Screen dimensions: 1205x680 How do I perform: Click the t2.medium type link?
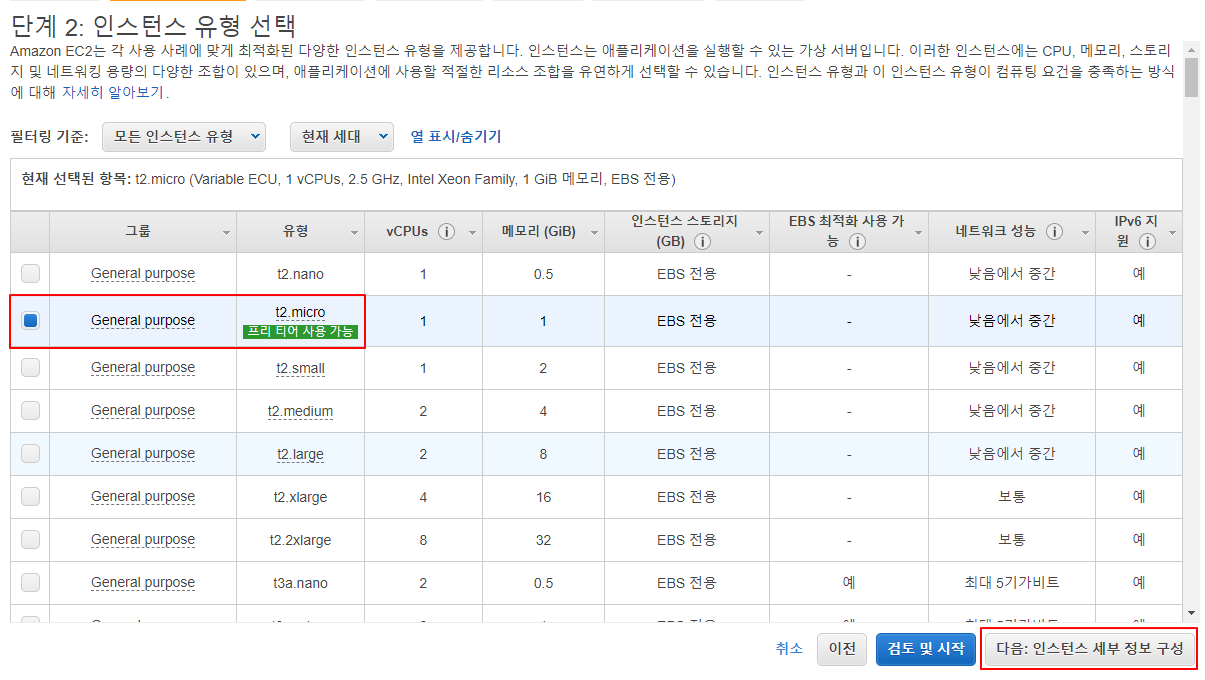[x=300, y=411]
